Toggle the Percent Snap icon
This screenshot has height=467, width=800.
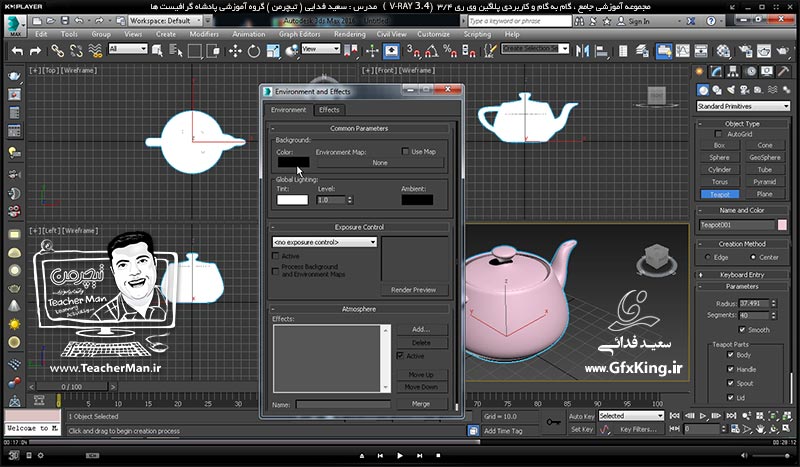point(450,51)
